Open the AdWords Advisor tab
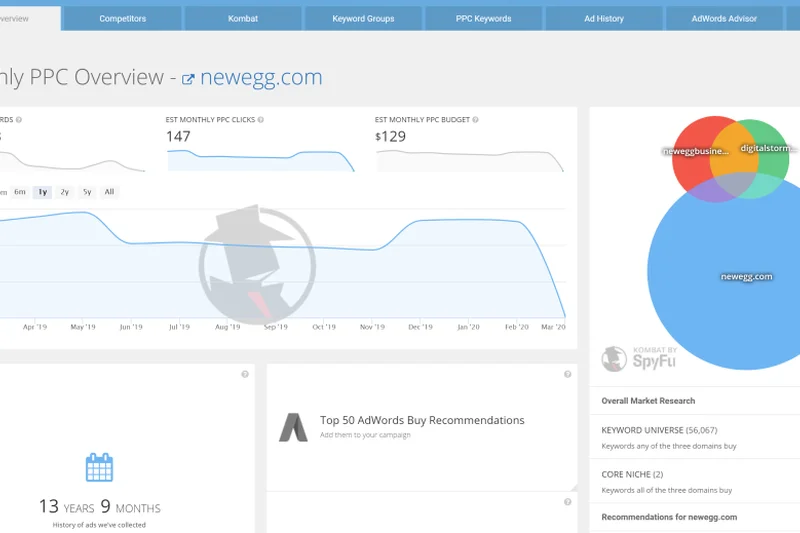The width and height of the screenshot is (800, 533). click(x=724, y=18)
